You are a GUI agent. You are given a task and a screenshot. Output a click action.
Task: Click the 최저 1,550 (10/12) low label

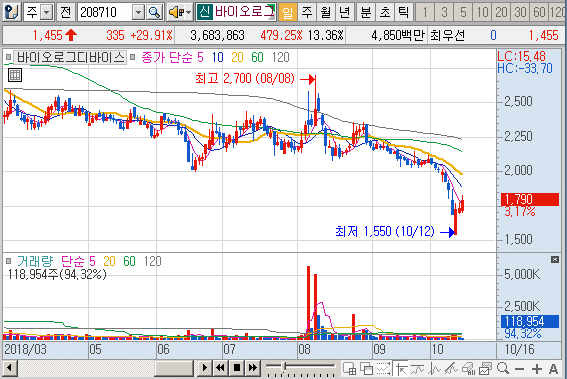point(384,231)
